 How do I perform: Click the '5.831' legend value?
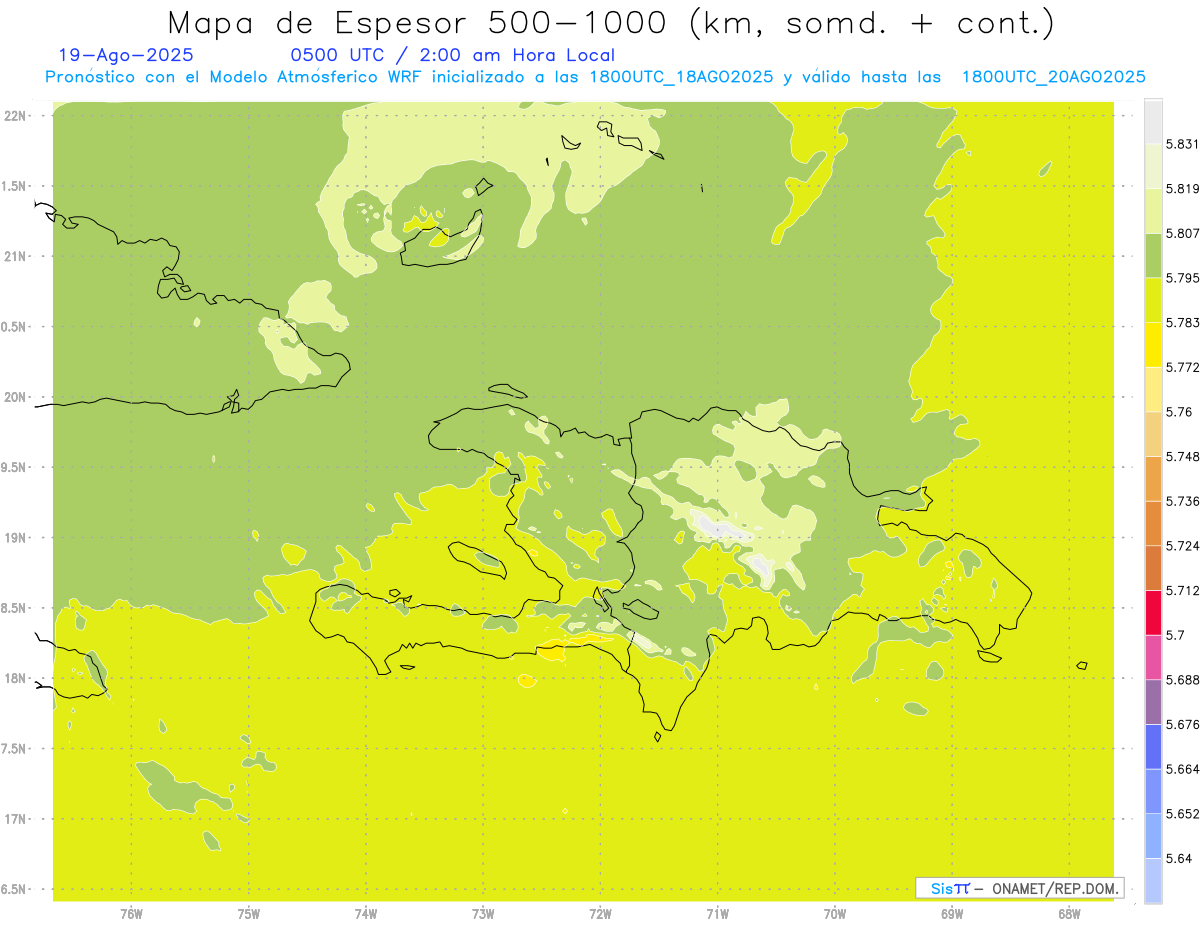click(x=1183, y=144)
